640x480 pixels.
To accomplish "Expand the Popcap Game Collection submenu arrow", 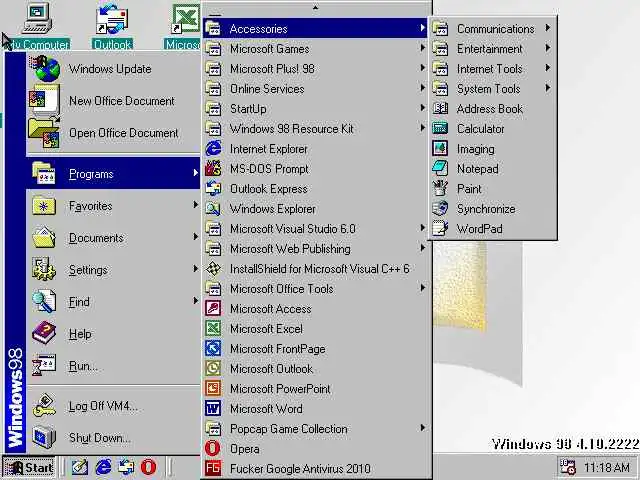I will pos(422,428).
